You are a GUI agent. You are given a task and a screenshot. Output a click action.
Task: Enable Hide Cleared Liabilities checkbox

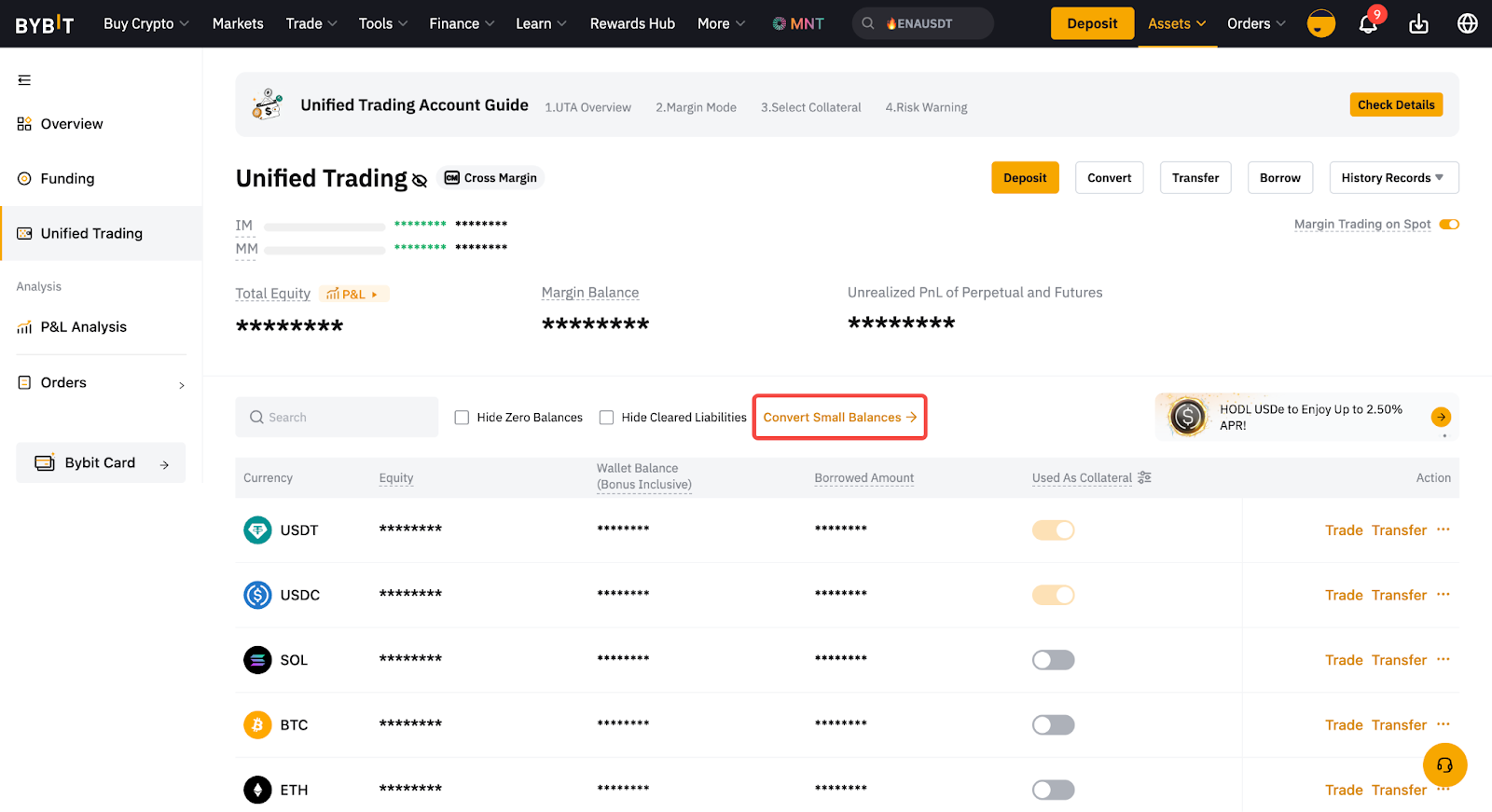[606, 418]
